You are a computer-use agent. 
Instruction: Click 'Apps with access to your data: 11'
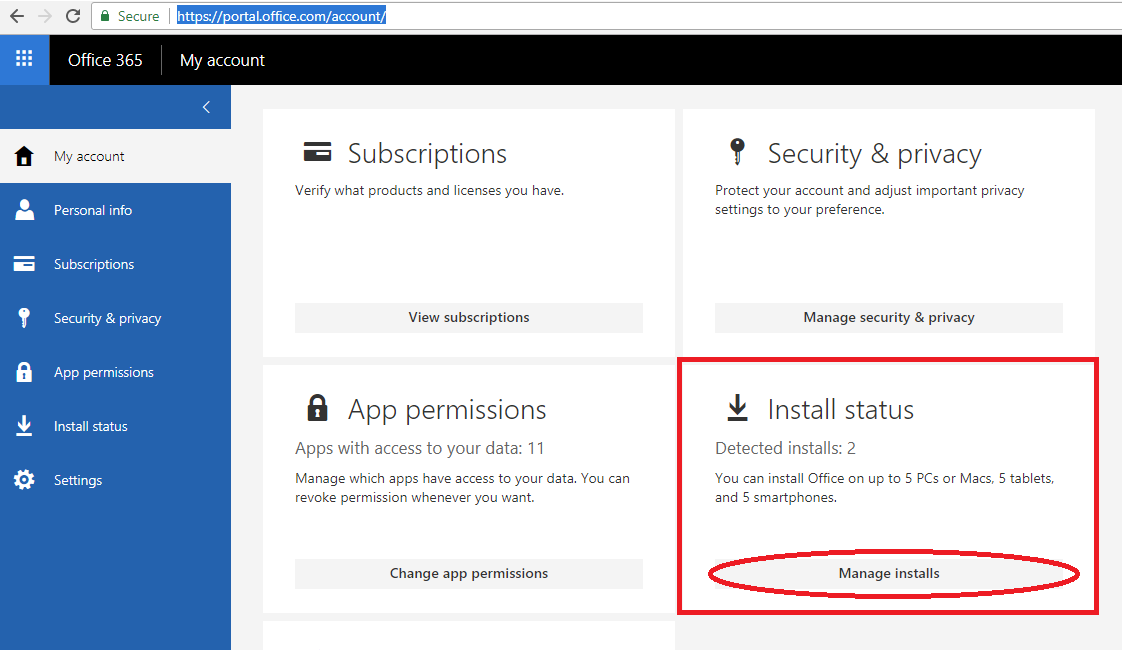(419, 448)
